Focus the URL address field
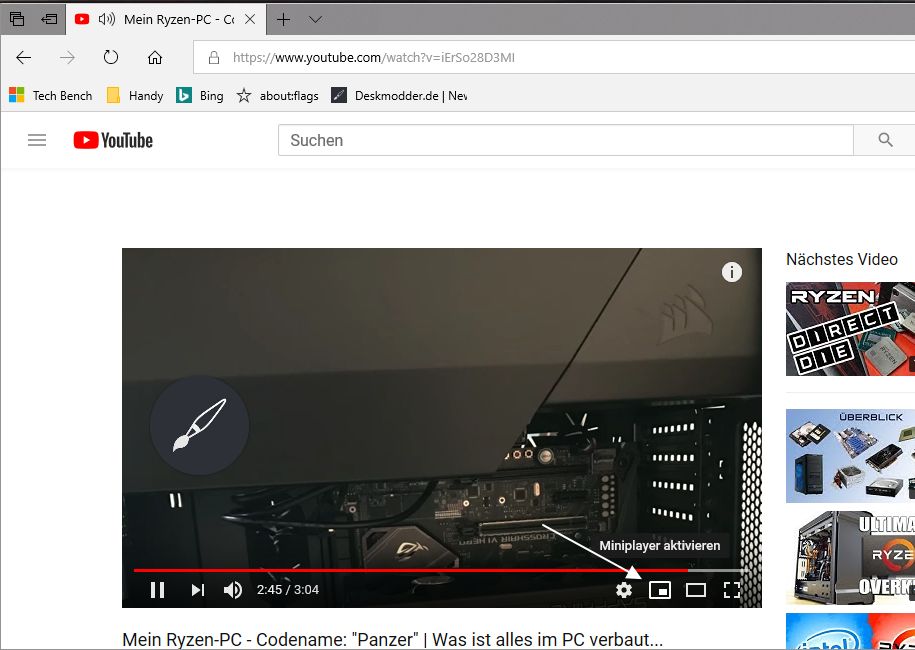This screenshot has height=650, width=915. [x=554, y=57]
